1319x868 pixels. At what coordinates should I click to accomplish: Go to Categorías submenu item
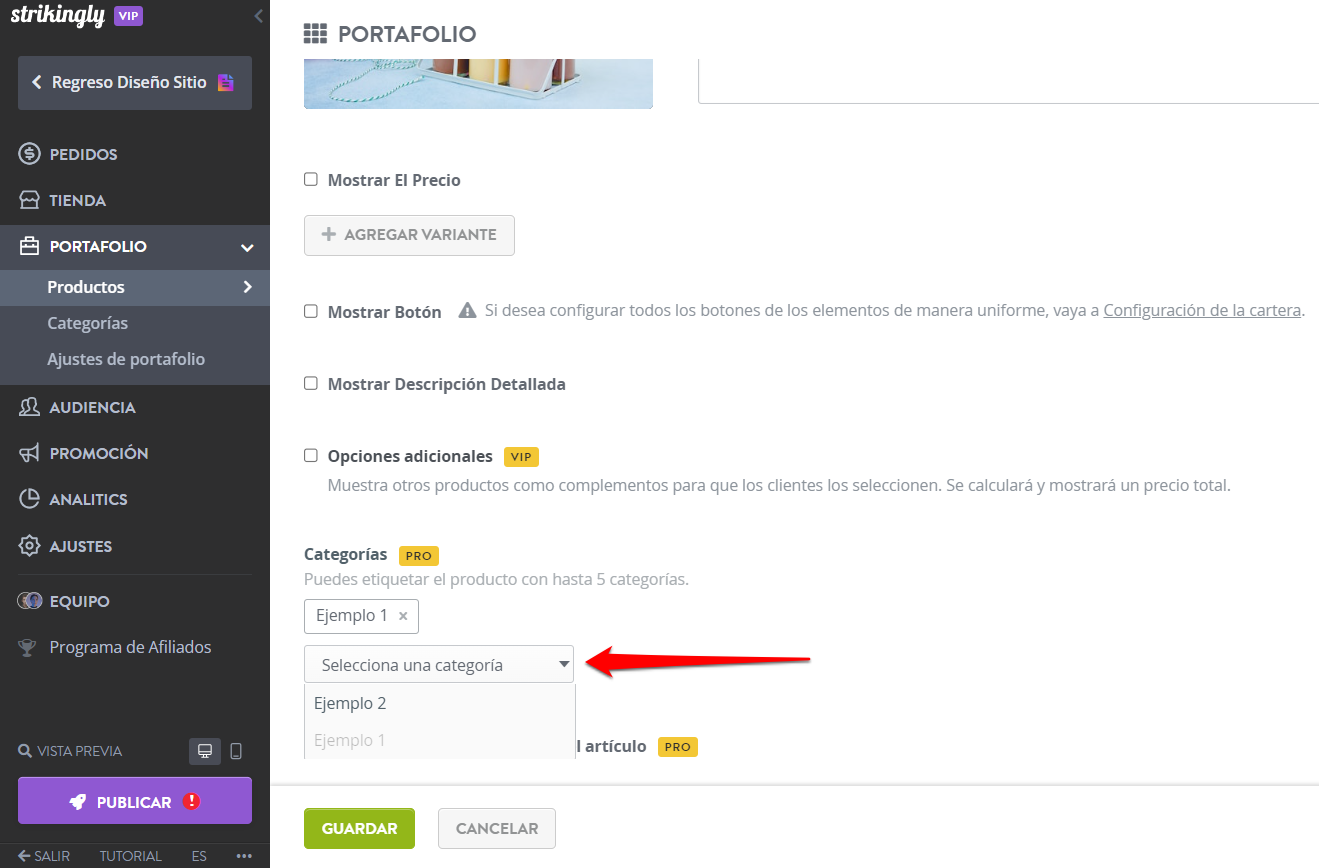(88, 323)
